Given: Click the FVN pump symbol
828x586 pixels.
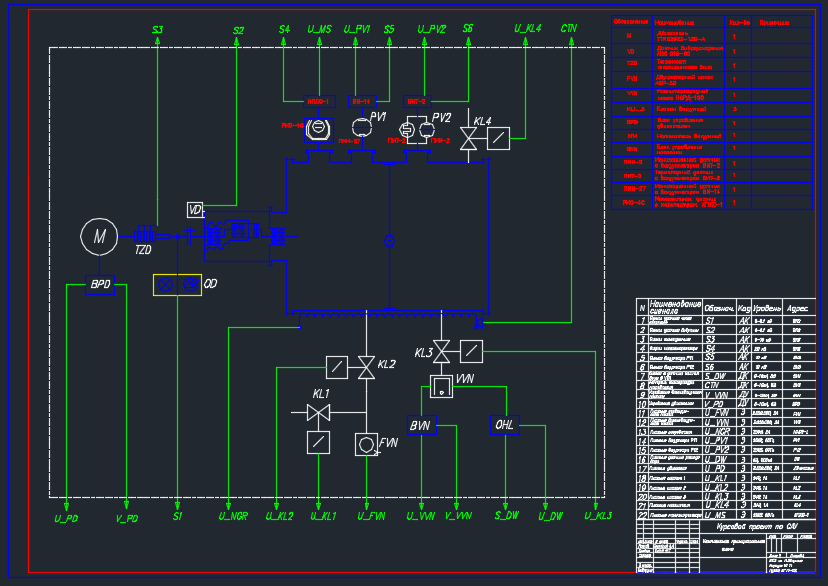Looking at the screenshot, I should pyautogui.click(x=367, y=444).
